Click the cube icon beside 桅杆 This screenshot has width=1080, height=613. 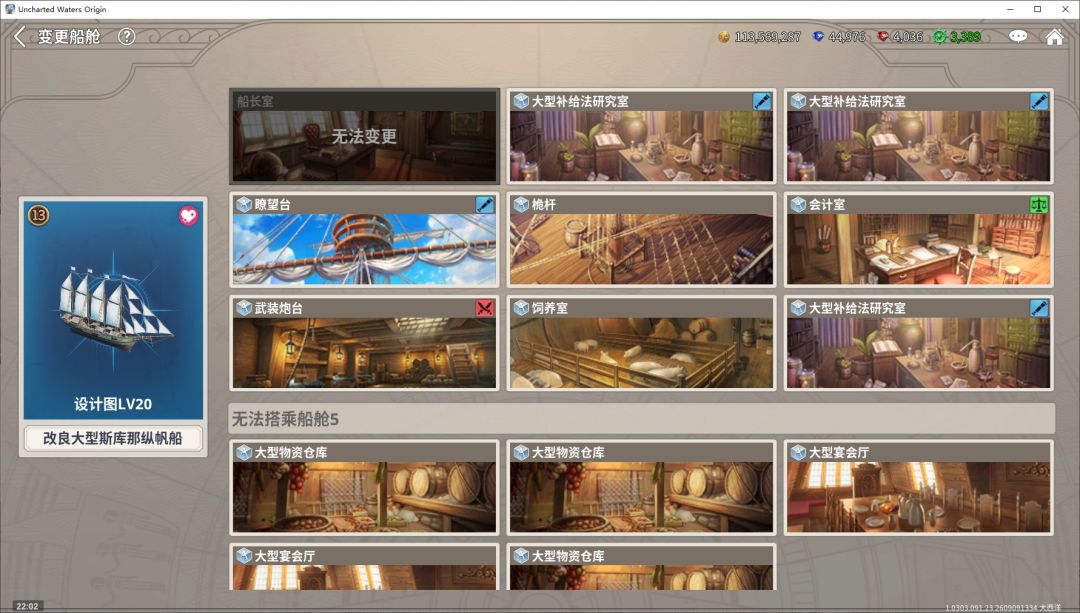521,205
